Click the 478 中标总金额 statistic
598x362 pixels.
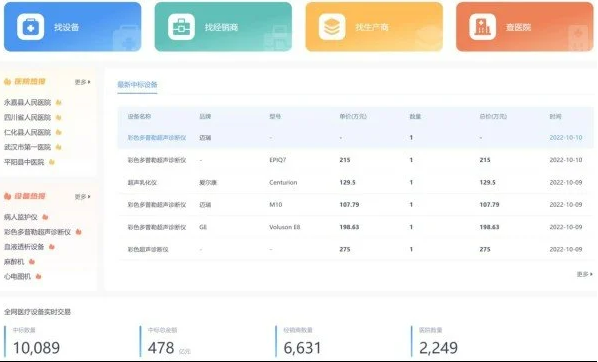tap(161, 348)
